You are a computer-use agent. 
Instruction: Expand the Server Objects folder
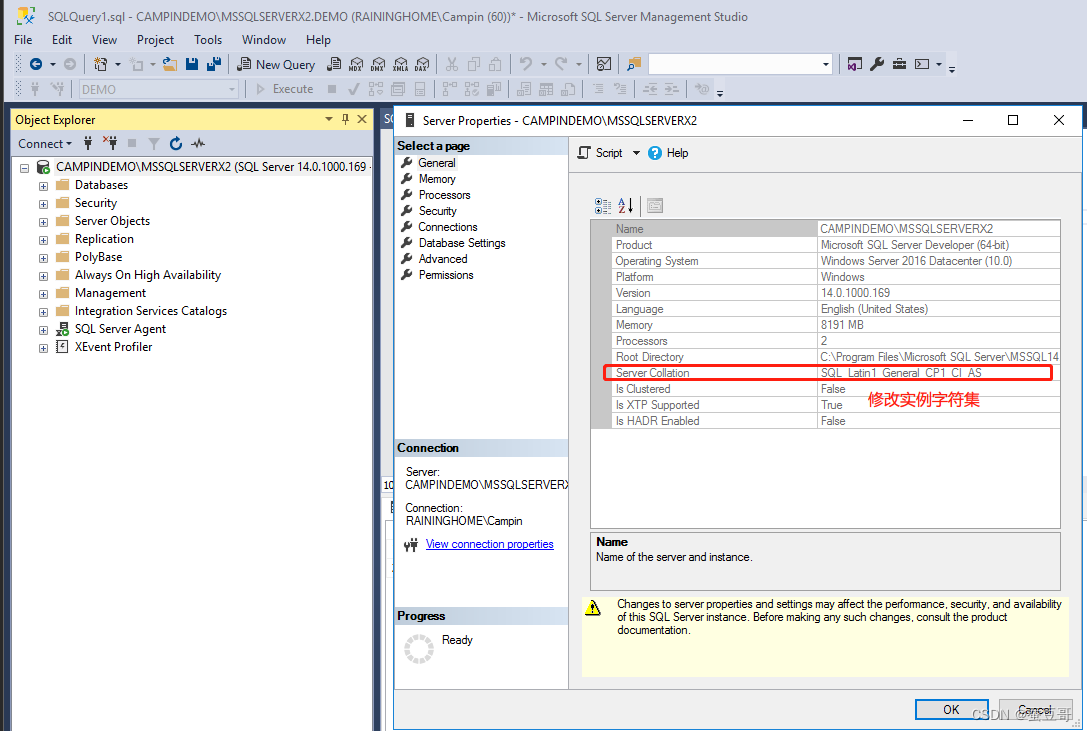43,222
